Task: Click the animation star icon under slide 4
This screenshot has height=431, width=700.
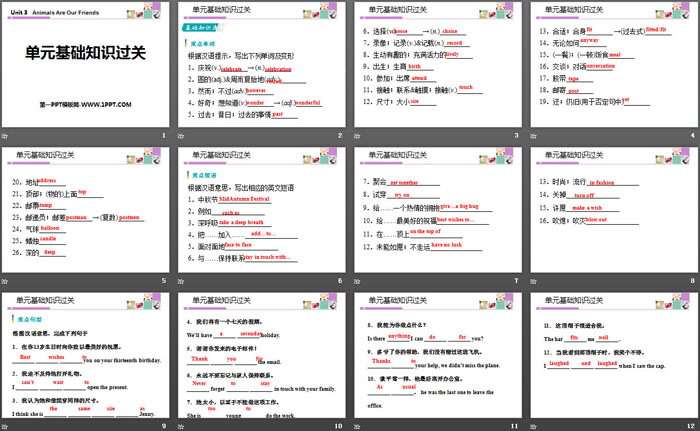Action: click(533, 136)
